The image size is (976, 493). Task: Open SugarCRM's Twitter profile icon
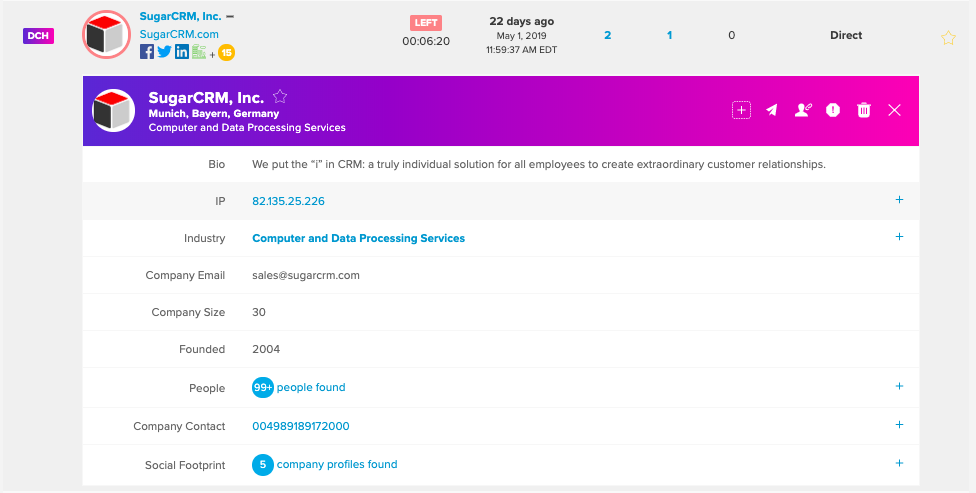164,52
